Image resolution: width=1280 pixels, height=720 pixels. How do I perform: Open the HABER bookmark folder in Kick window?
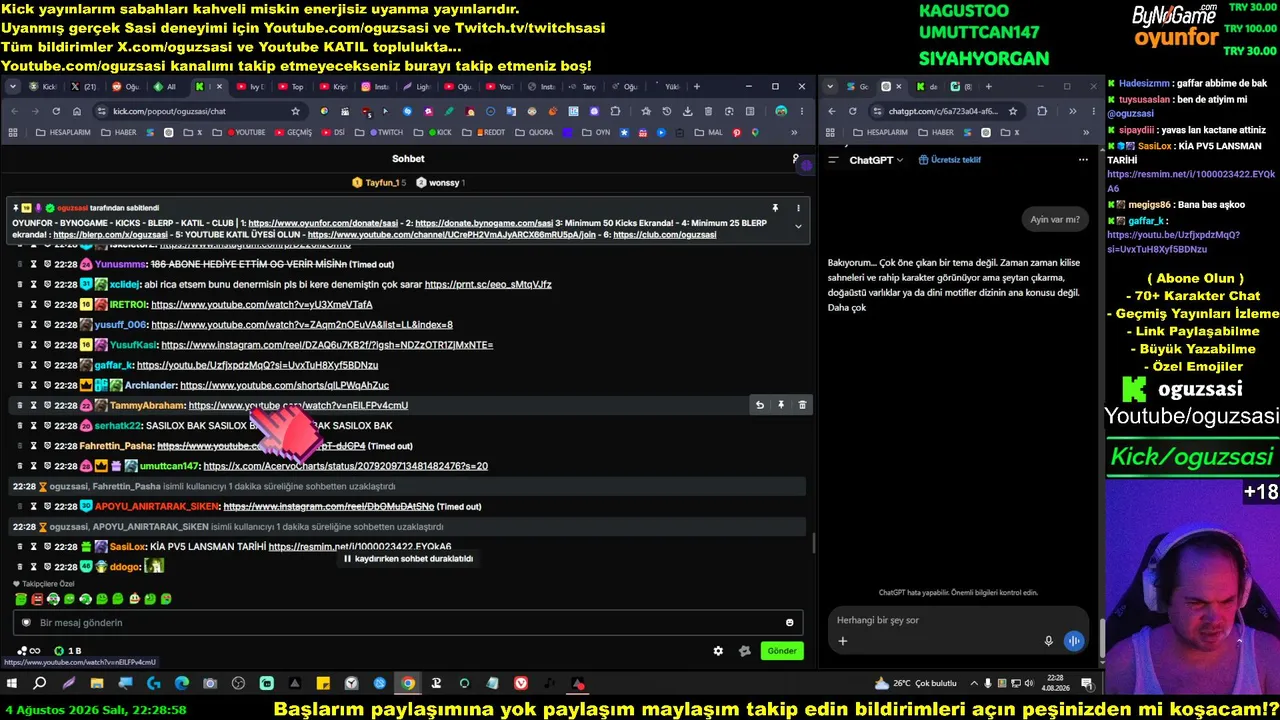(x=118, y=132)
